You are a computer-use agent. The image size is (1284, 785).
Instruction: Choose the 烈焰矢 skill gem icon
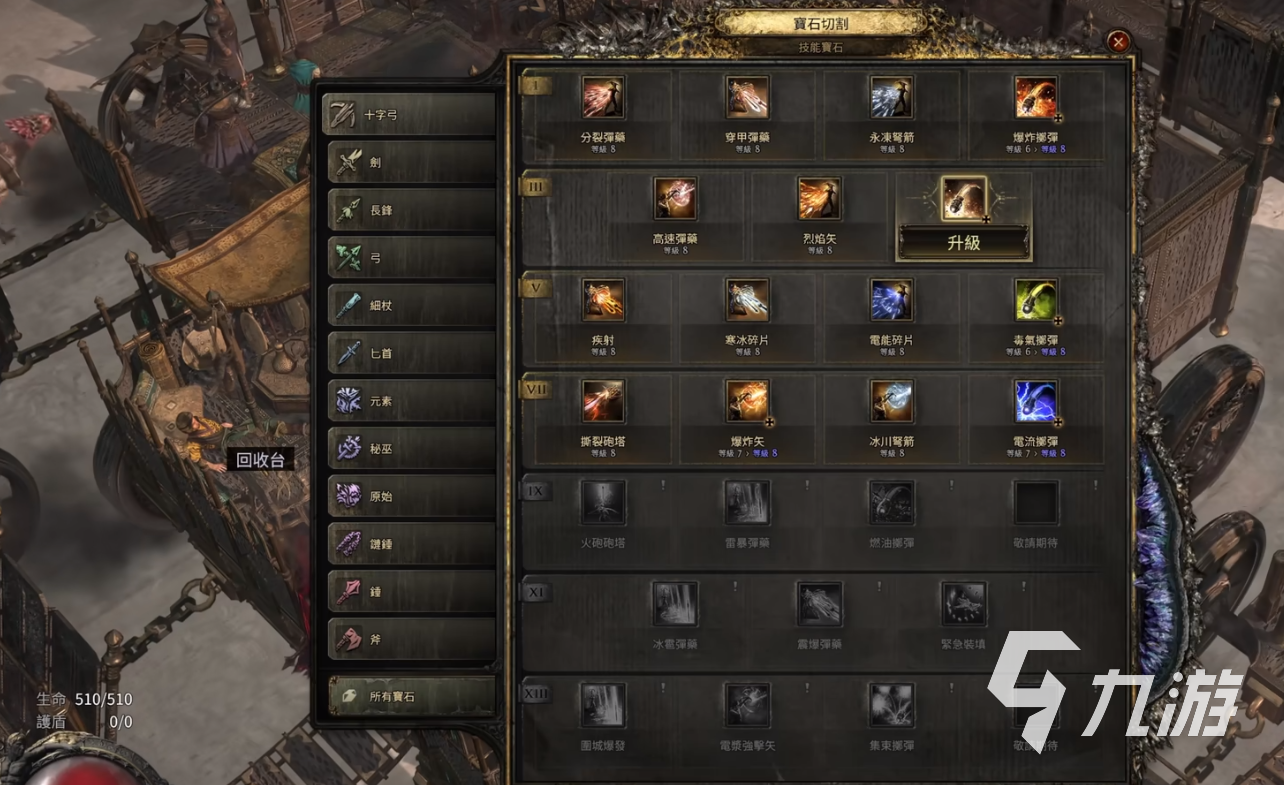click(819, 198)
